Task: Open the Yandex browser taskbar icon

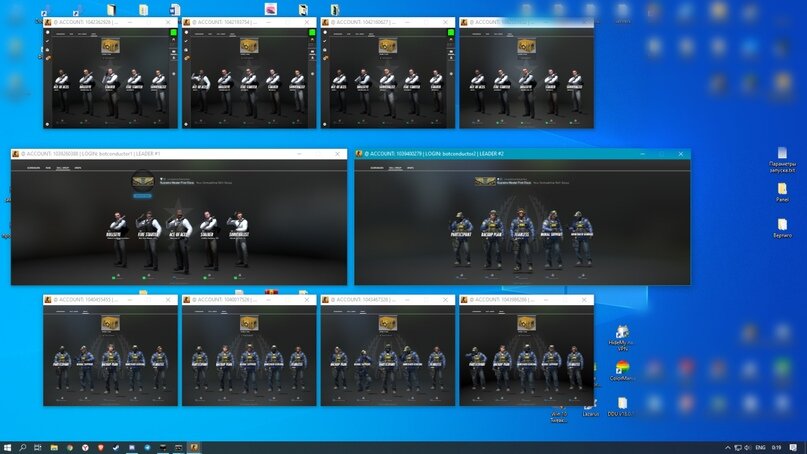Action: coord(85,448)
